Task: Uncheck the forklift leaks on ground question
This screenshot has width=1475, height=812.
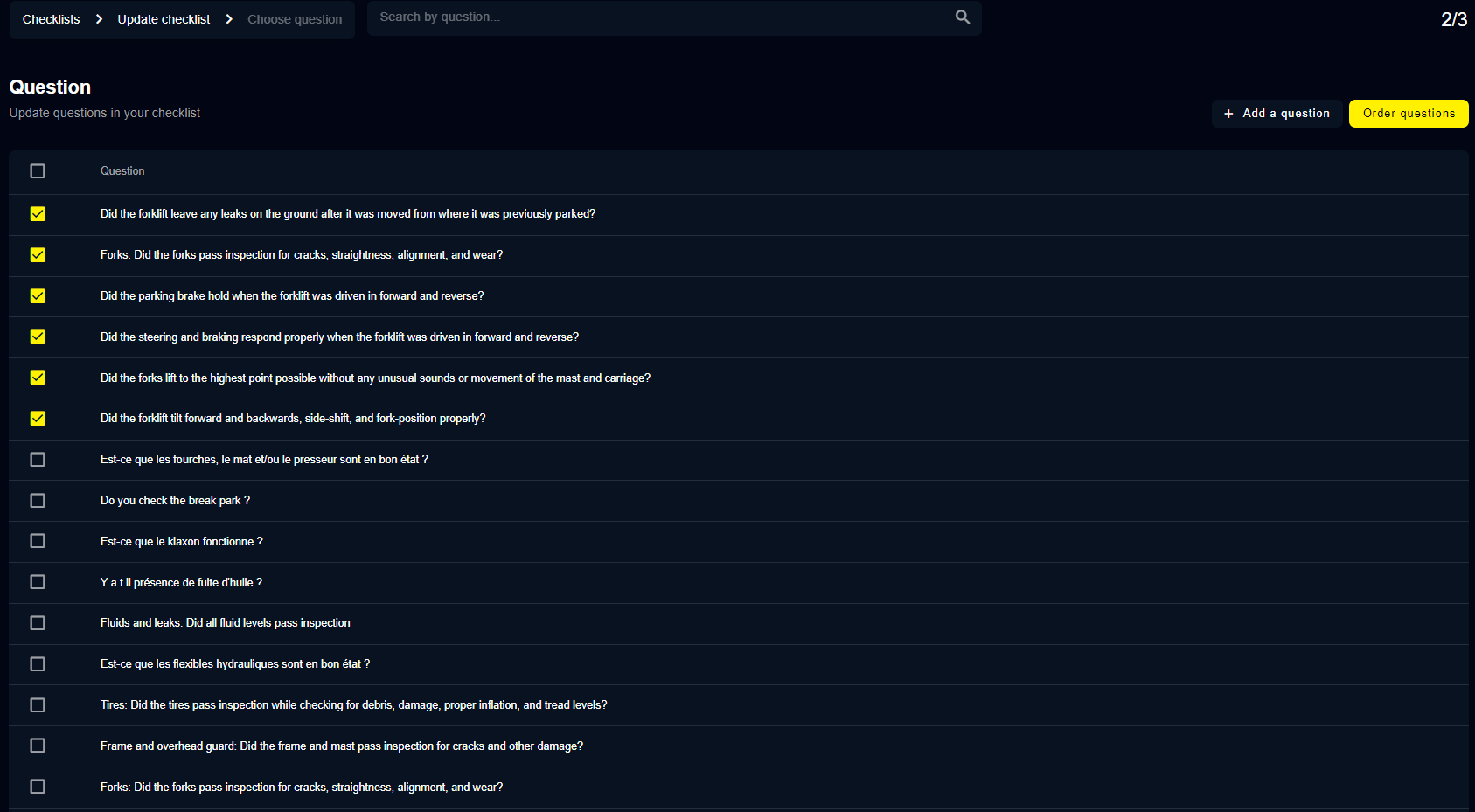Action: tap(38, 214)
